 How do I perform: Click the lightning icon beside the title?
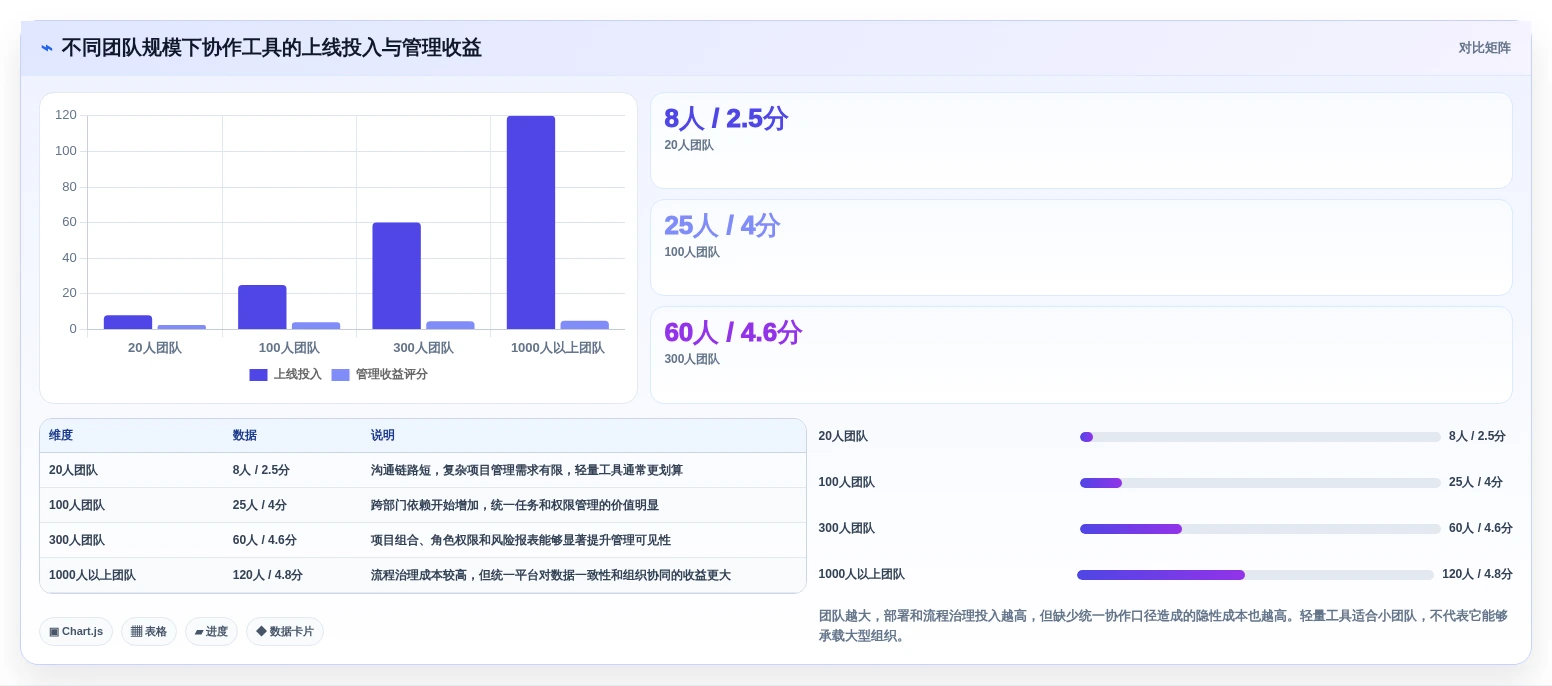(x=47, y=48)
